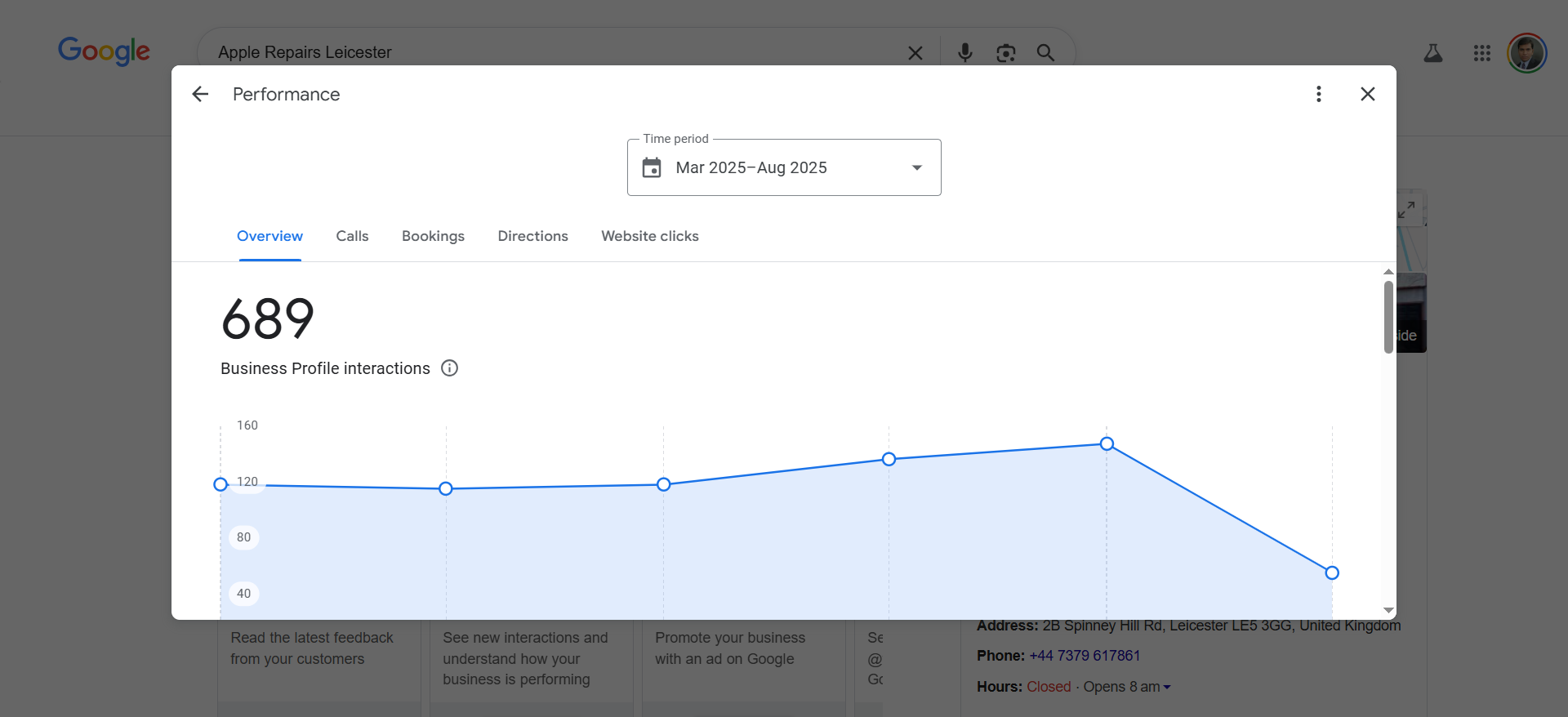Click the scroll down arrow of dialog scrollbar
Image resolution: width=1568 pixels, height=717 pixels.
click(x=1388, y=611)
